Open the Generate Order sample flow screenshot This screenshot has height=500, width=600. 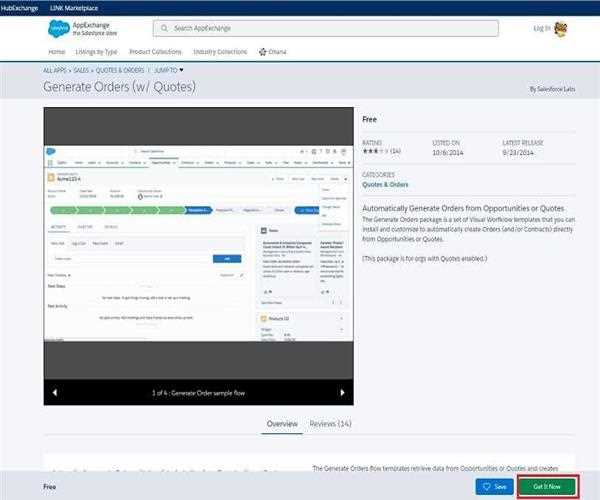[199, 243]
